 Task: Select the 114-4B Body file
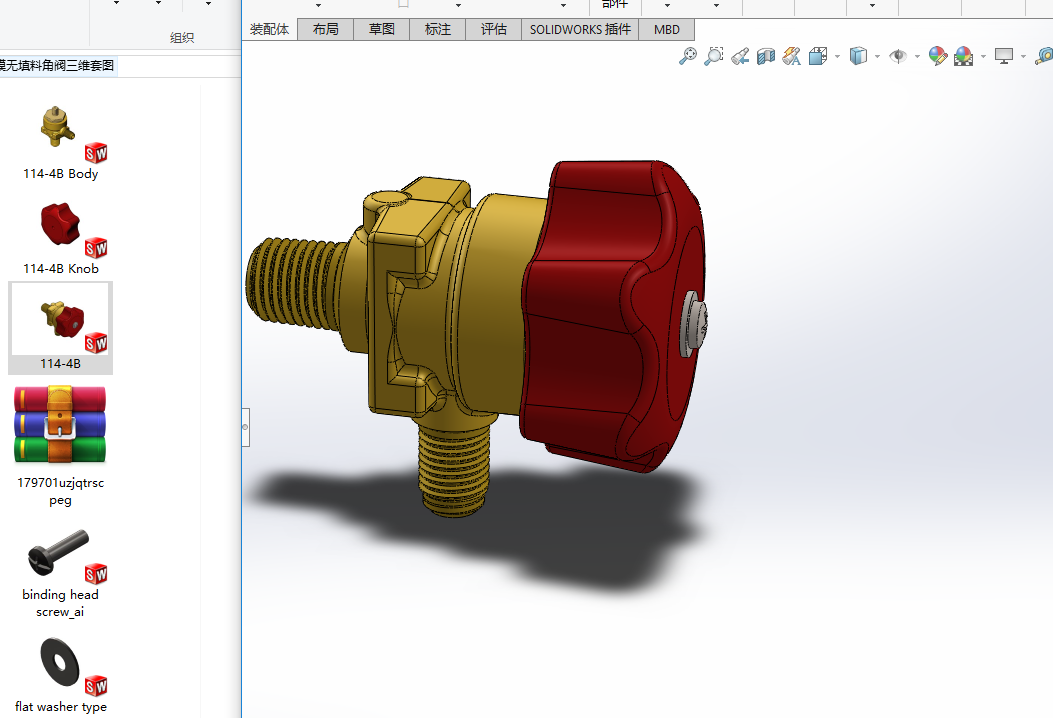click(x=61, y=142)
